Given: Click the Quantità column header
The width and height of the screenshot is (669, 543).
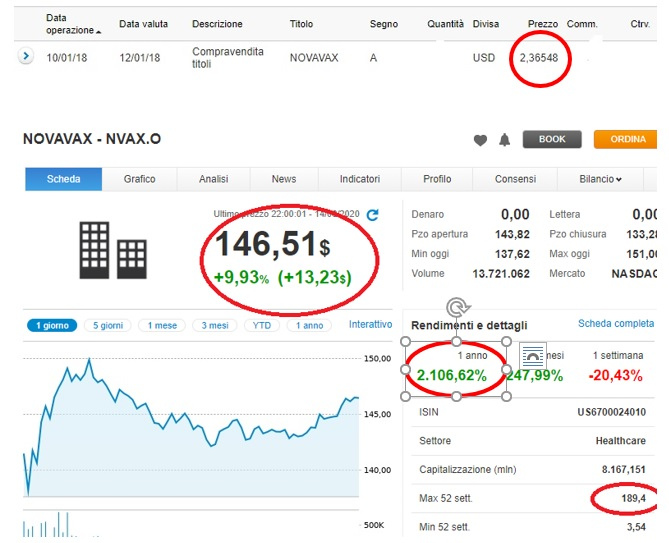Looking at the screenshot, I should click(445, 24).
